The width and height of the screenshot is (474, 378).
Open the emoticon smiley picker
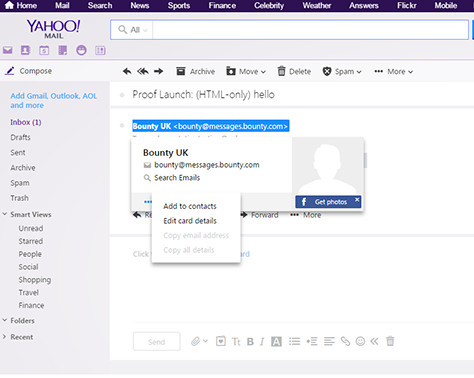360,341
